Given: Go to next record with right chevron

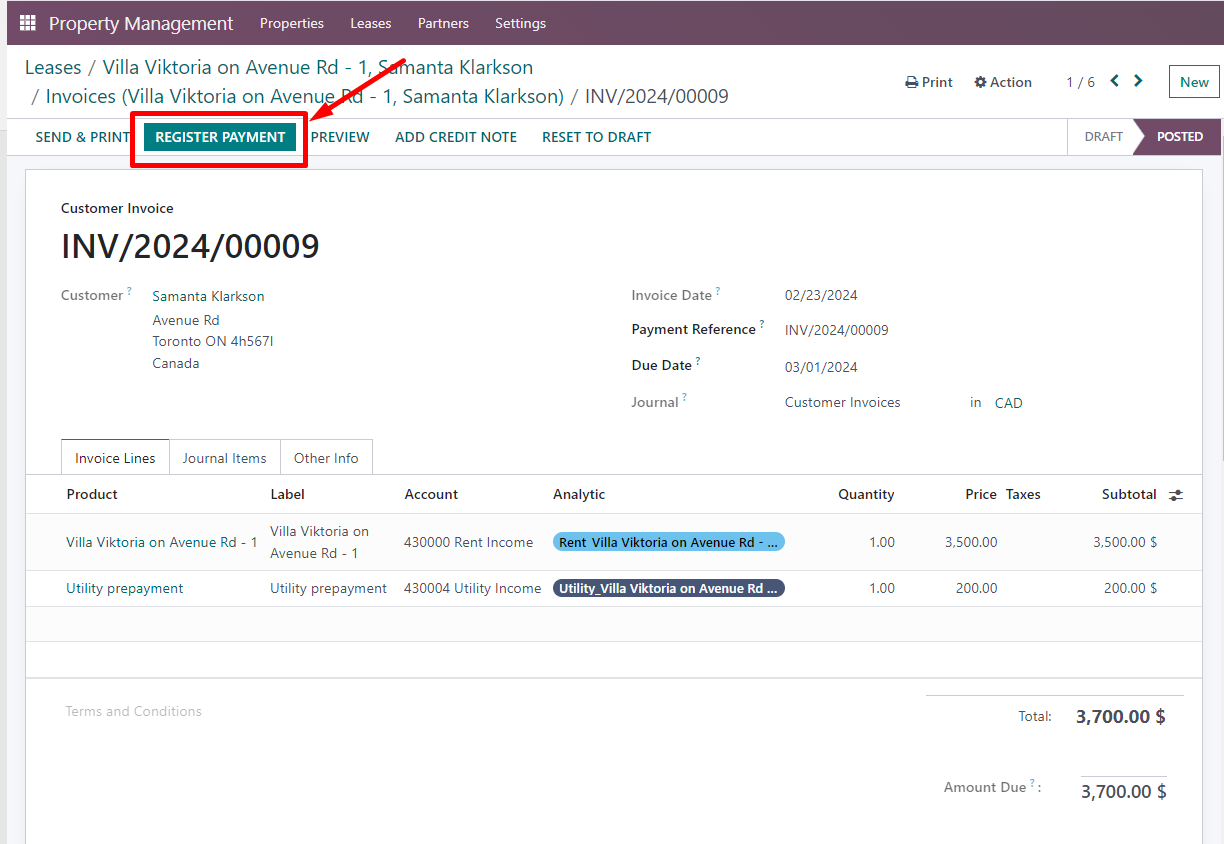Looking at the screenshot, I should tap(1138, 81).
